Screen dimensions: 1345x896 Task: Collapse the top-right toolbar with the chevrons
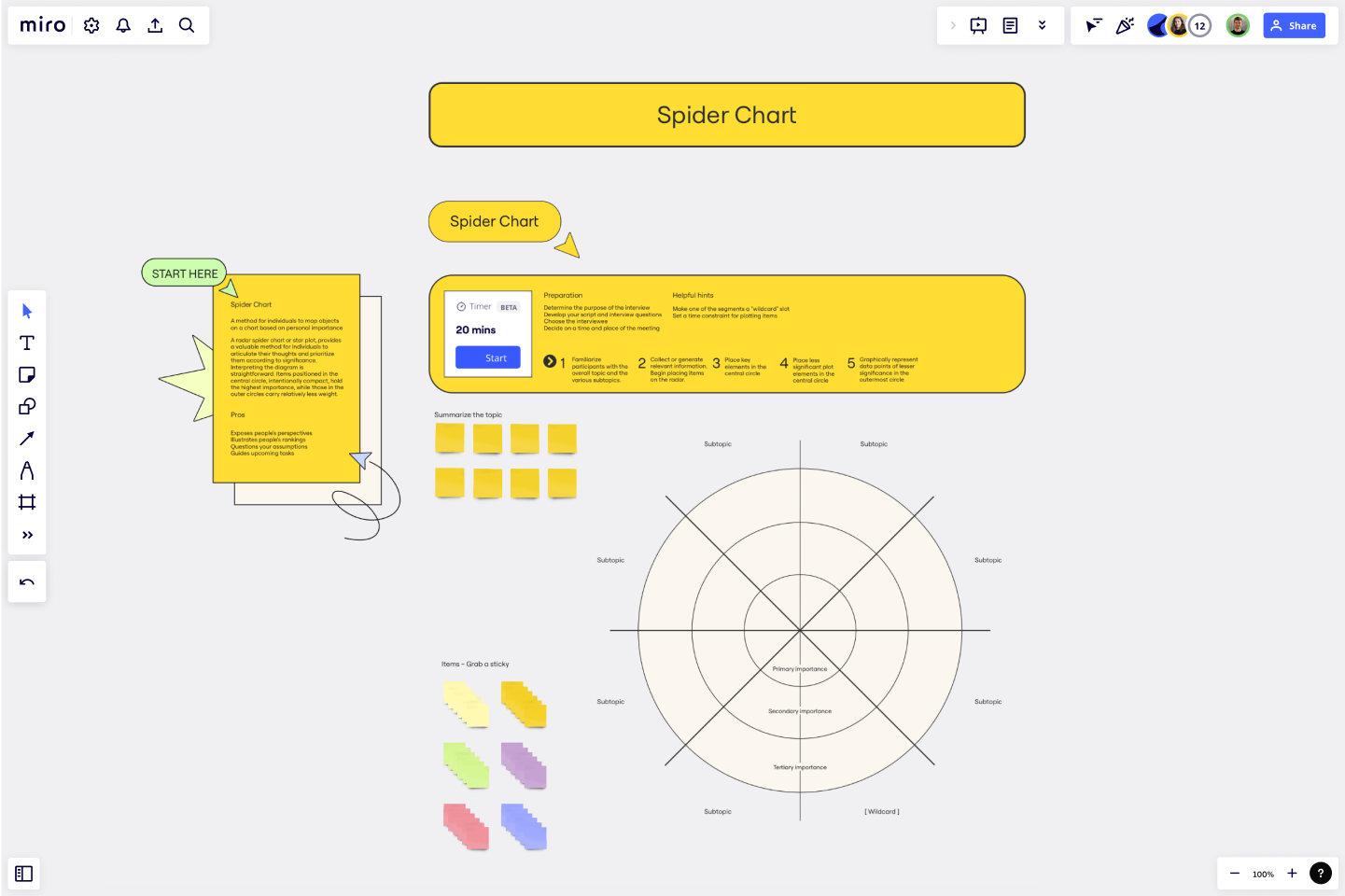tap(1042, 25)
